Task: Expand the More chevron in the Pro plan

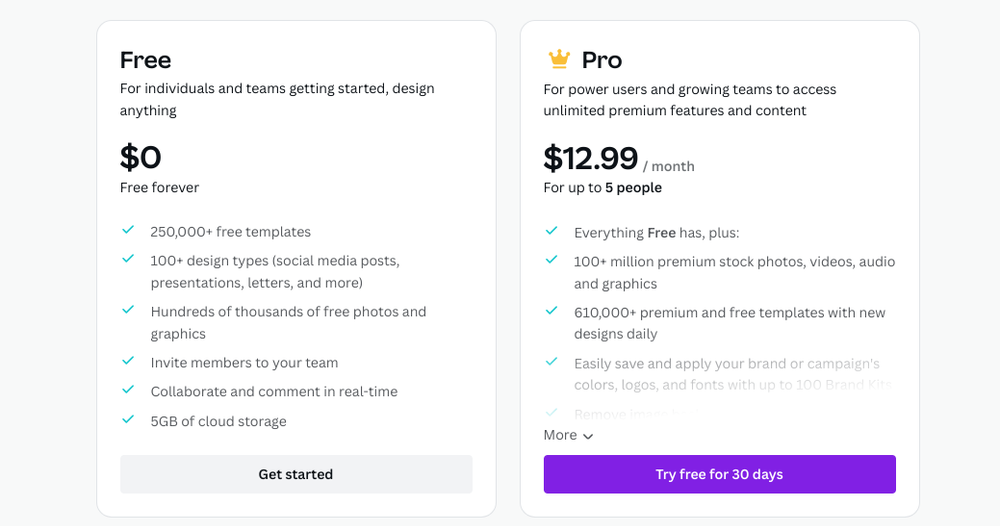Action: point(588,436)
